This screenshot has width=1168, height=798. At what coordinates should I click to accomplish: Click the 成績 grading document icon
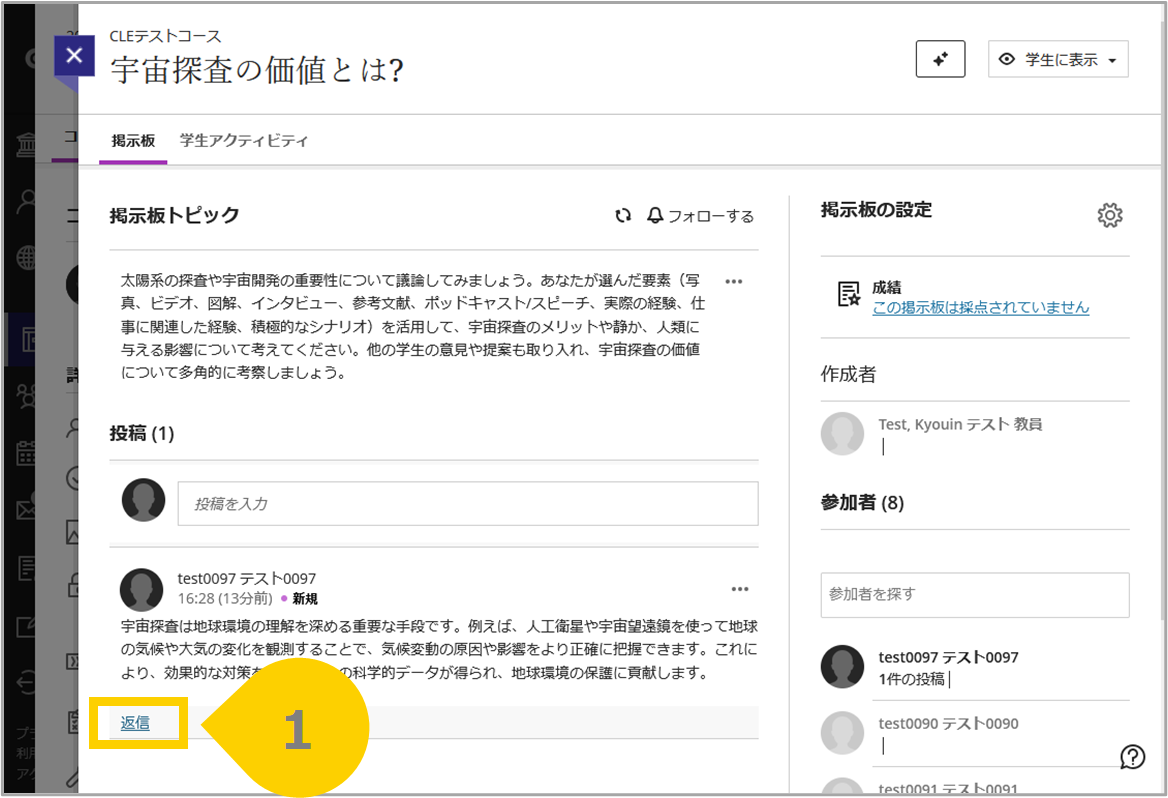coord(848,294)
